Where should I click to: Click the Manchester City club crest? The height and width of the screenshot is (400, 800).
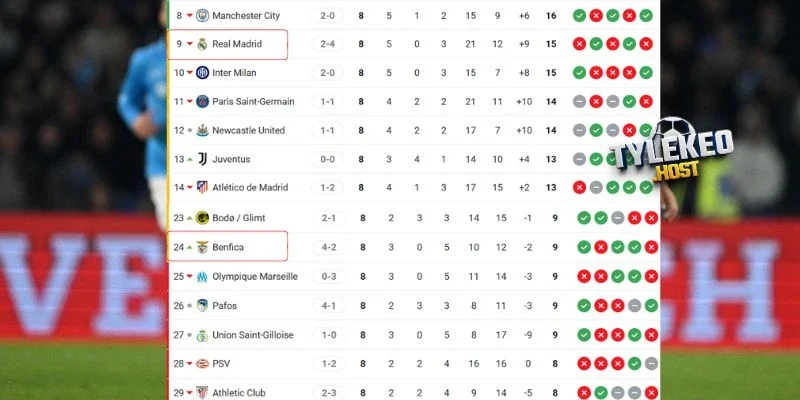point(202,15)
